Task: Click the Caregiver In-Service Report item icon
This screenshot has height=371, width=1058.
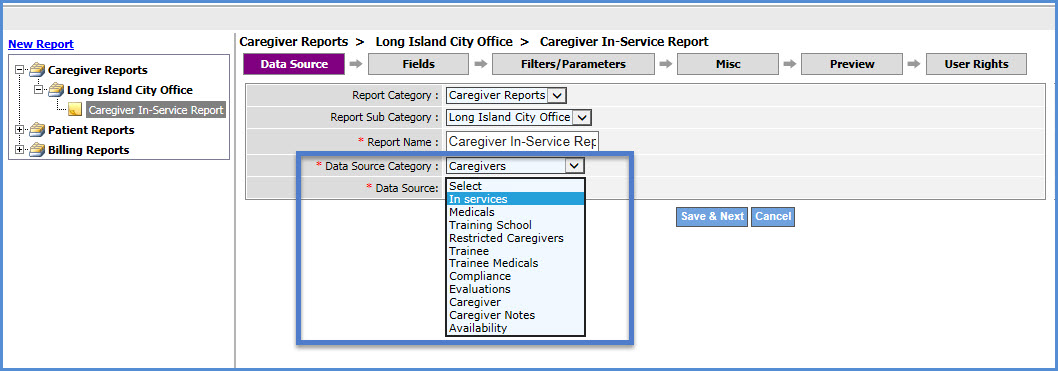Action: coord(76,110)
